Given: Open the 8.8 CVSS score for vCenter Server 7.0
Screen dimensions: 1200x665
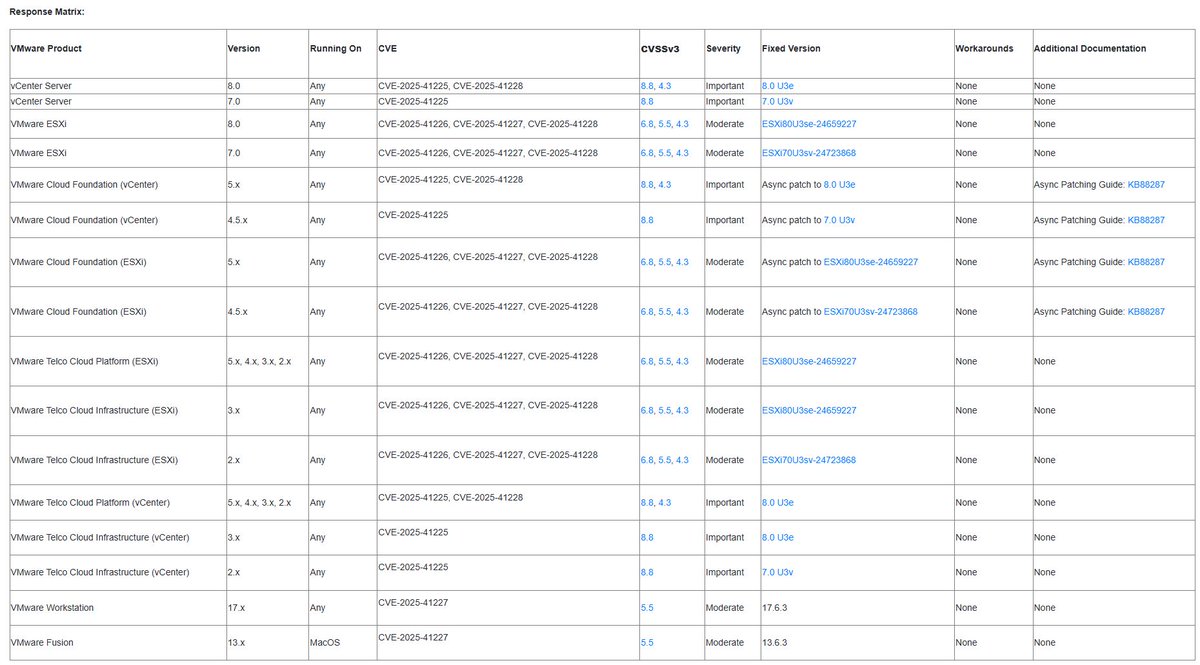Looking at the screenshot, I should coord(647,101).
